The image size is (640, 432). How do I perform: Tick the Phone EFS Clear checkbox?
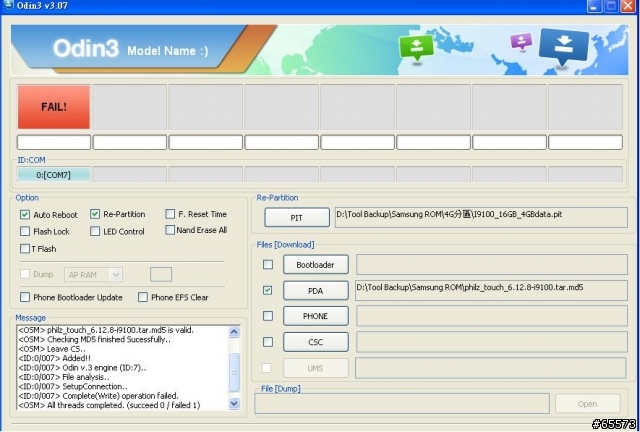point(143,297)
